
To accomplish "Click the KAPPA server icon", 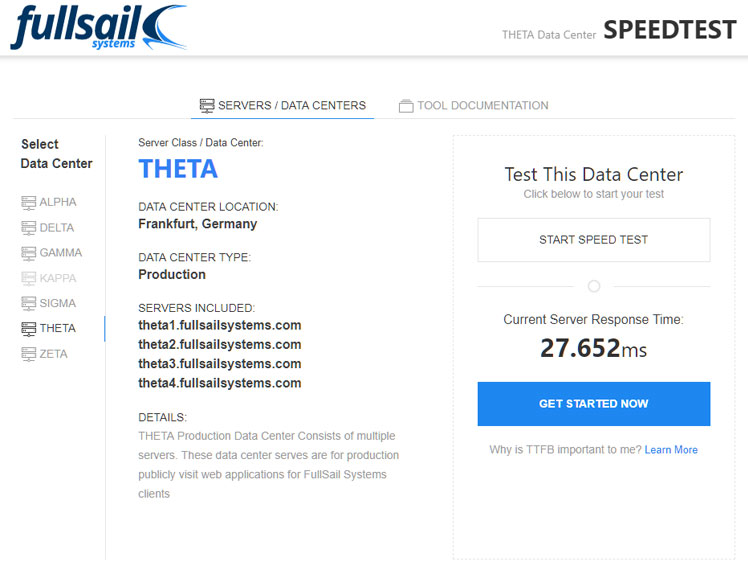I will pos(29,279).
